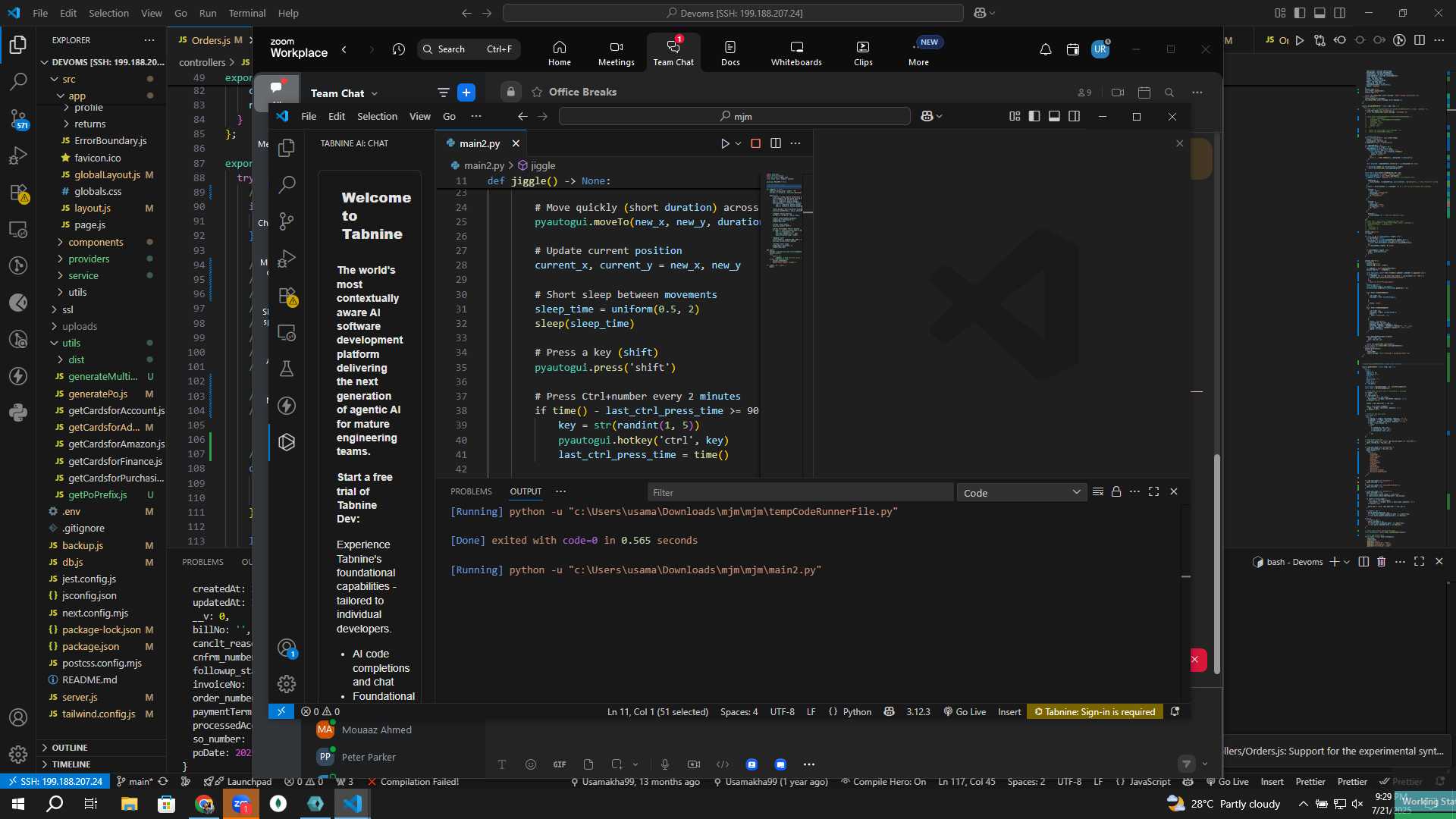Image resolution: width=1456 pixels, height=819 pixels.
Task: Toggle Primary Side Bar in back VS Code title bar
Action: pos(1300,13)
